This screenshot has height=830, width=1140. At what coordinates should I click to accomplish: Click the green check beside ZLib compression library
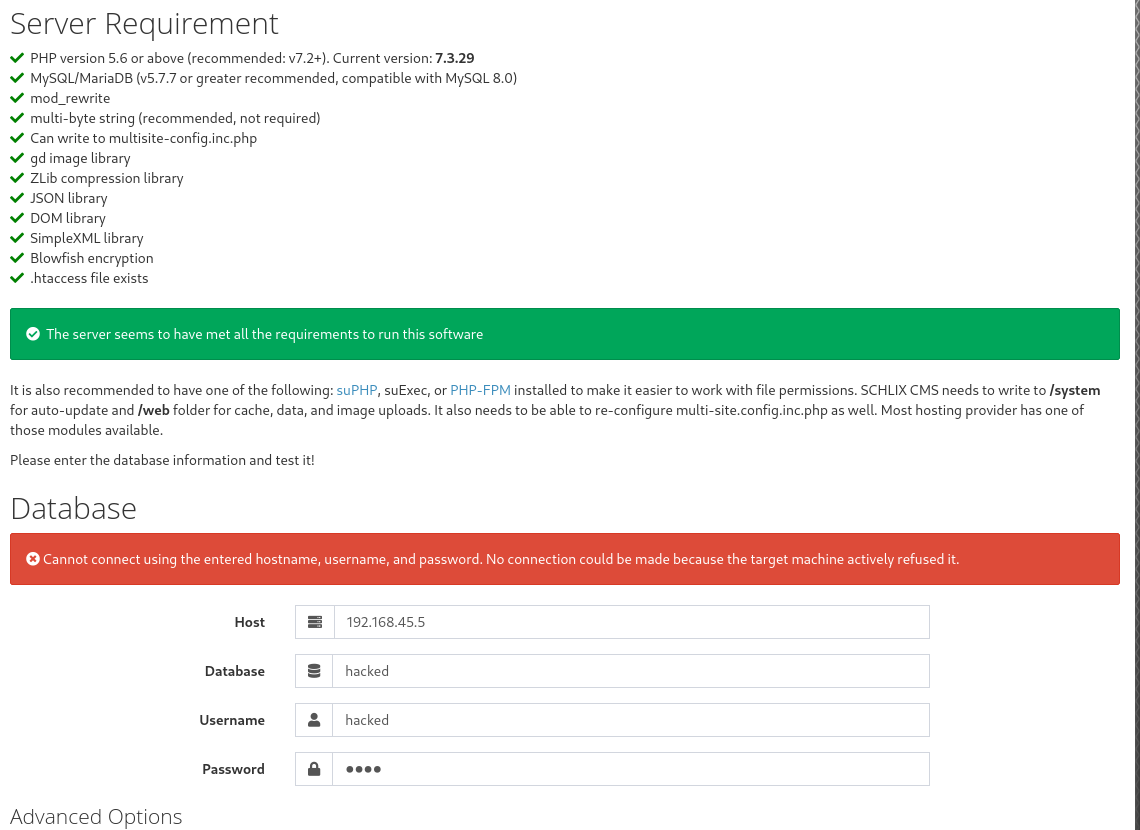point(16,178)
